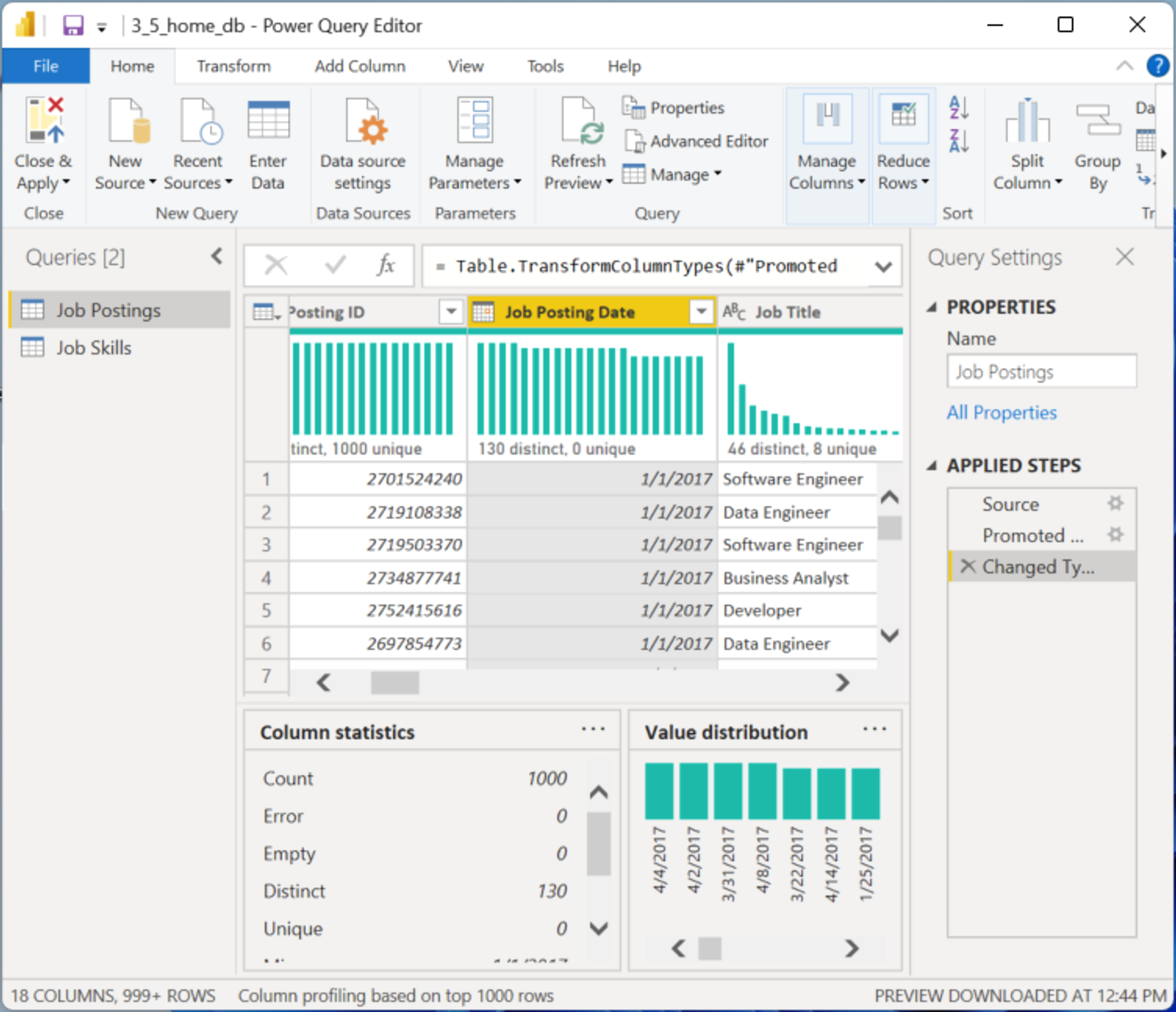Collapse the Queries pane
Screen dimensions: 1176x1012
coord(216,257)
